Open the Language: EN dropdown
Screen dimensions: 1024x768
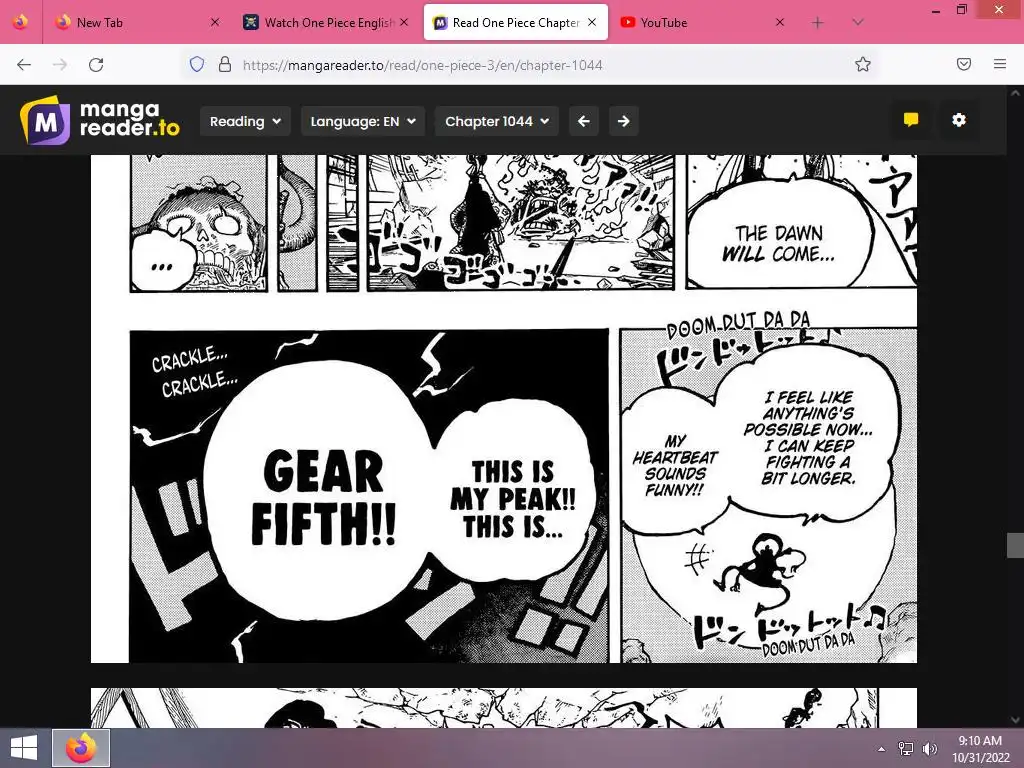[363, 121]
